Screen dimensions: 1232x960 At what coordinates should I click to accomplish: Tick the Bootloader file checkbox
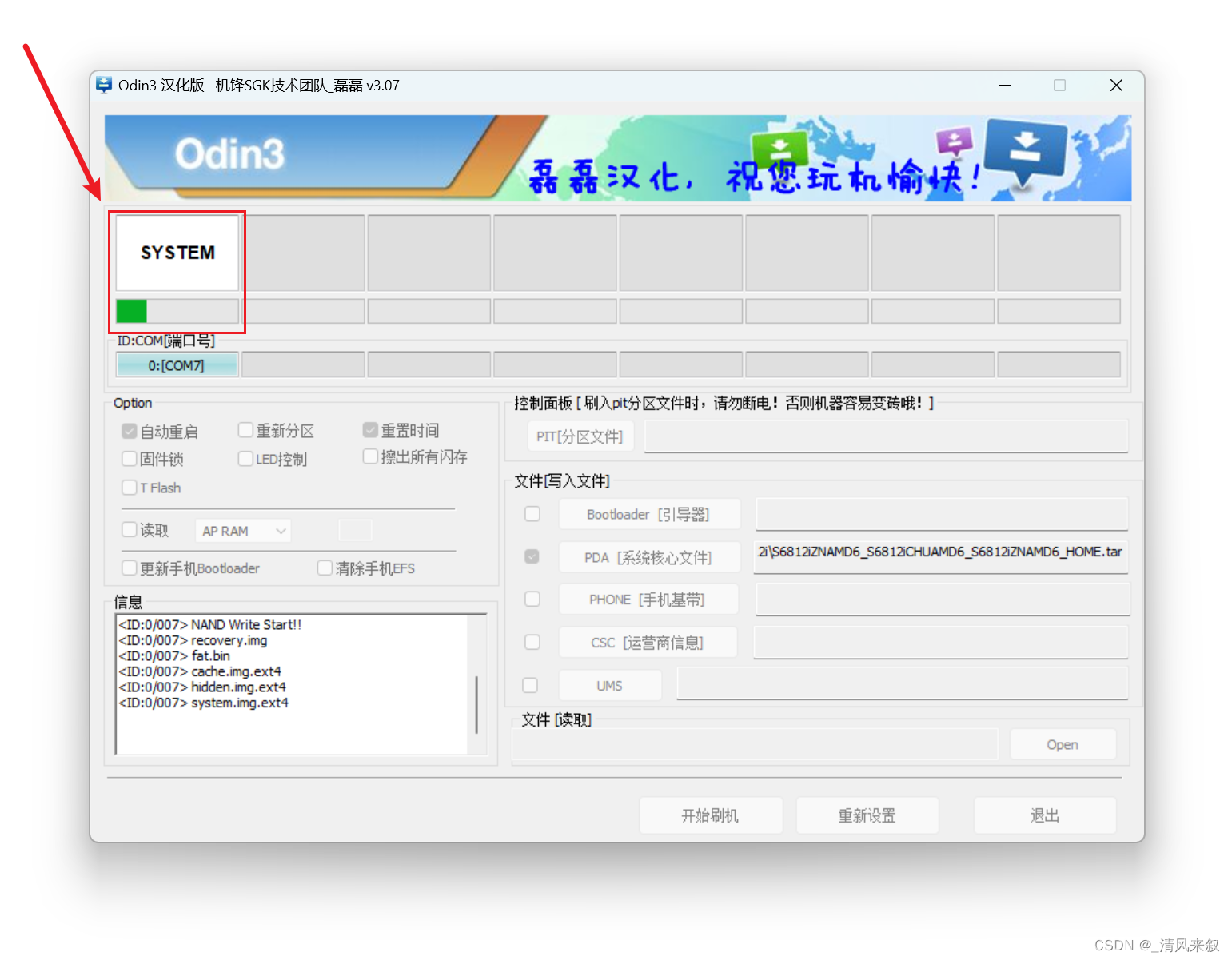click(x=532, y=514)
